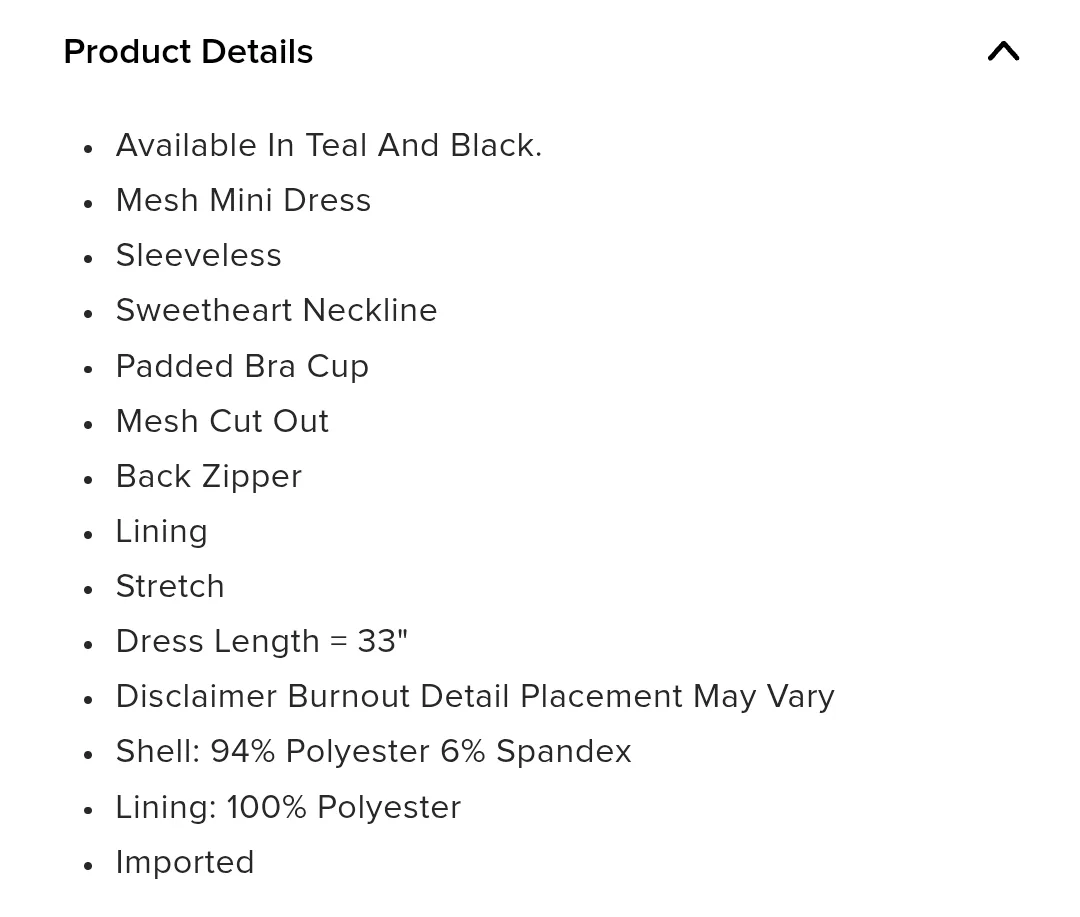Click 100% Polyester lining composition text
Screen dimensions: 1080x917
pos(343,807)
